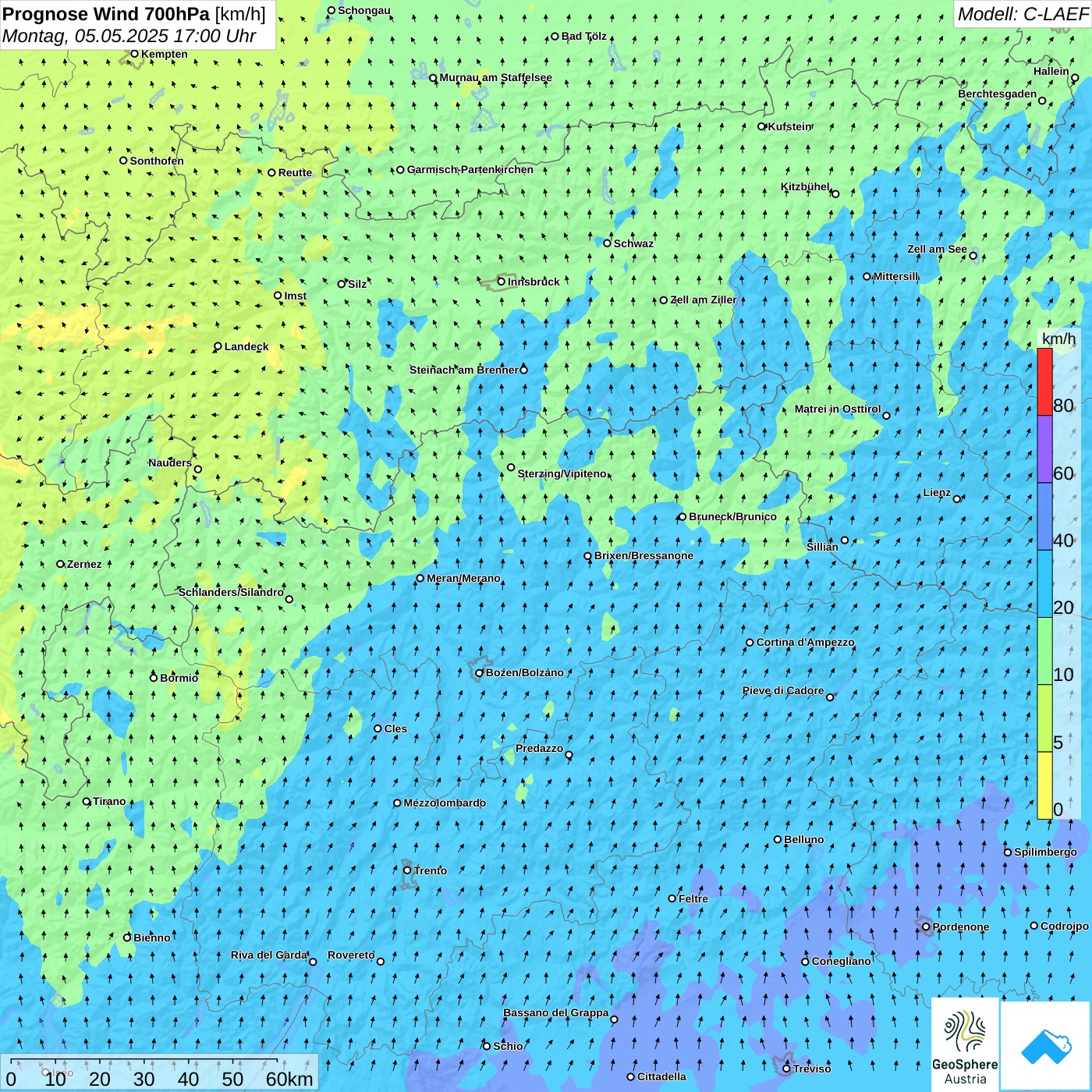
Task: Click the Sonthofen city label
Action: coord(157,161)
